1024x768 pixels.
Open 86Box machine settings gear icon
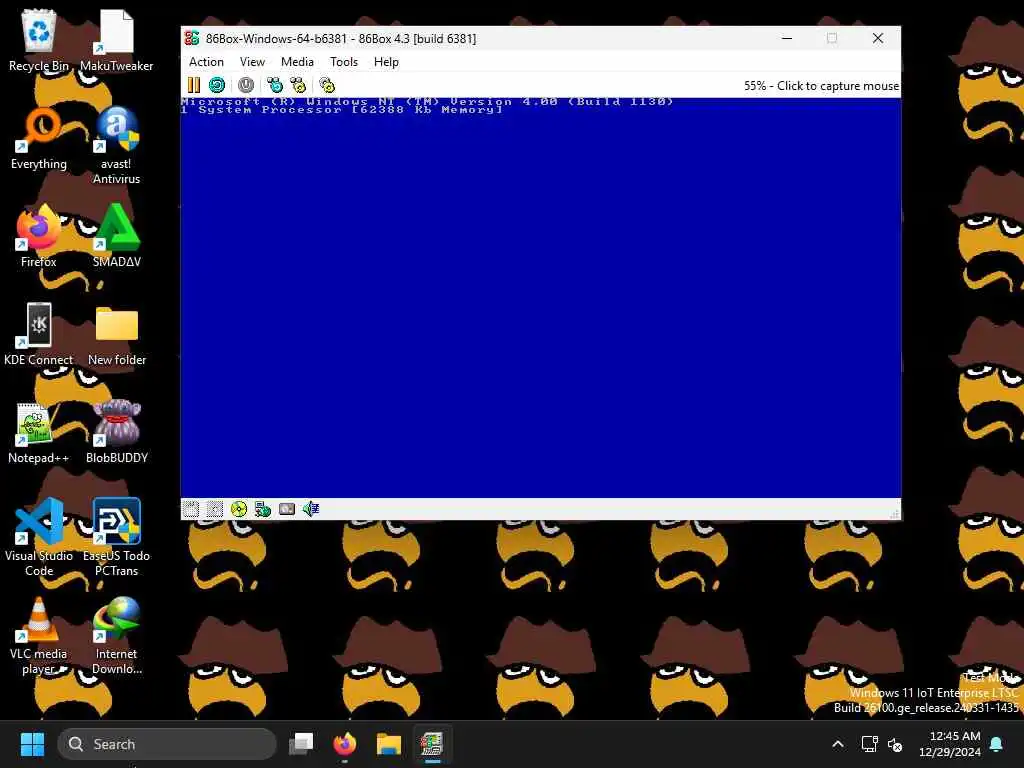327,85
